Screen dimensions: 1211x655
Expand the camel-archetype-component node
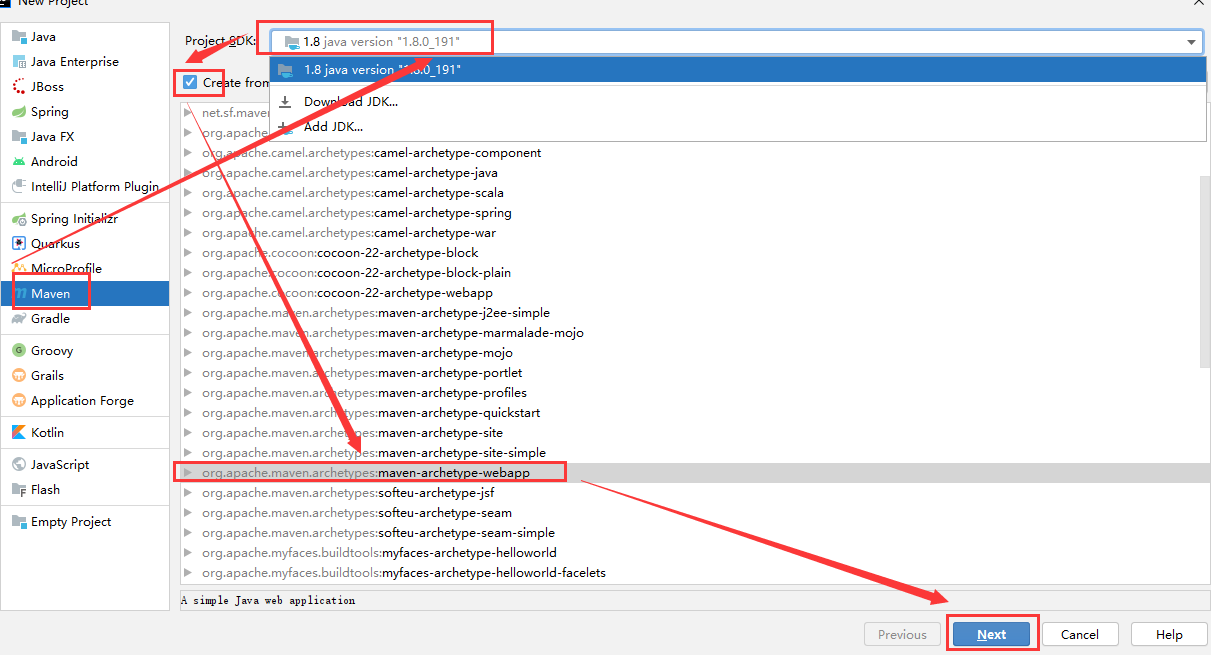coord(188,153)
